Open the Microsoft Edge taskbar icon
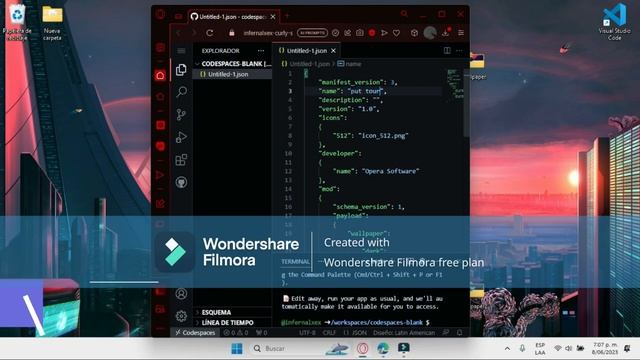Screen dimensions: 640x360 [x=383, y=349]
